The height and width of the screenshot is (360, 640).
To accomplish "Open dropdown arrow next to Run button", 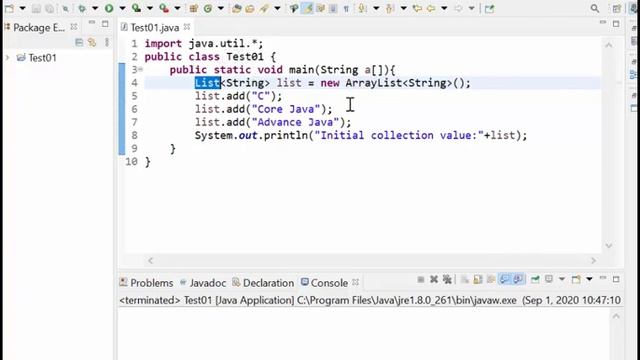I will tap(122, 8).
